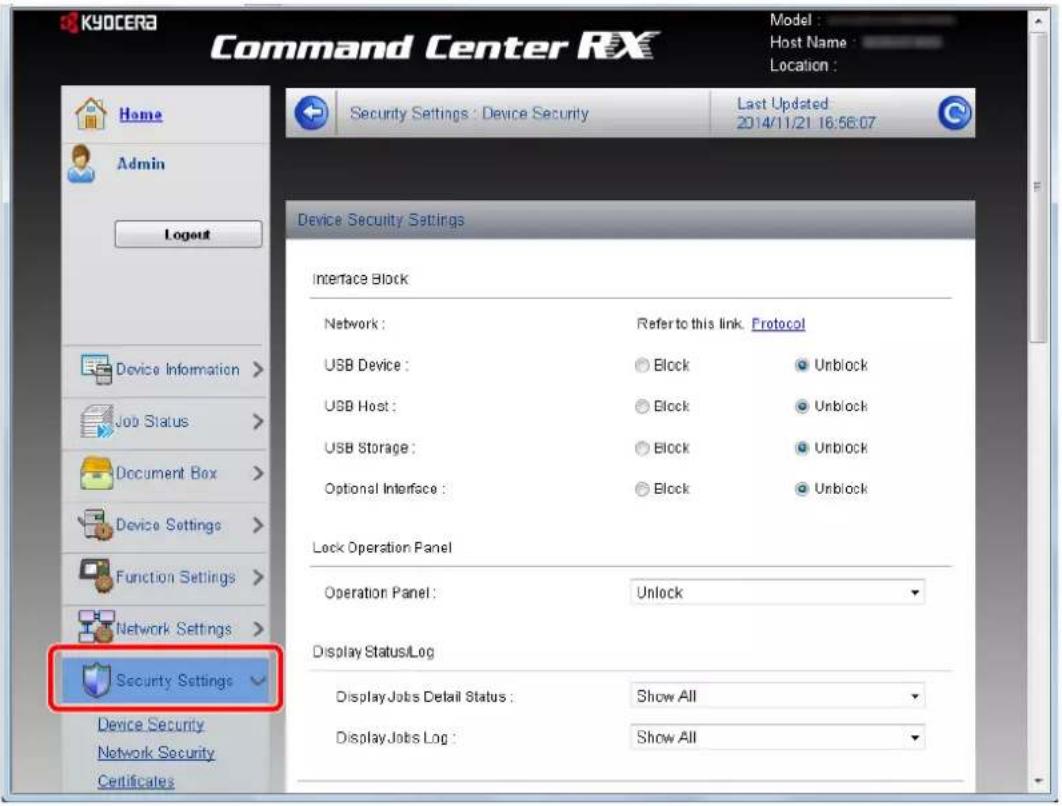The height and width of the screenshot is (806, 1062).
Task: Click the Function Settings icon
Action: 95,576
